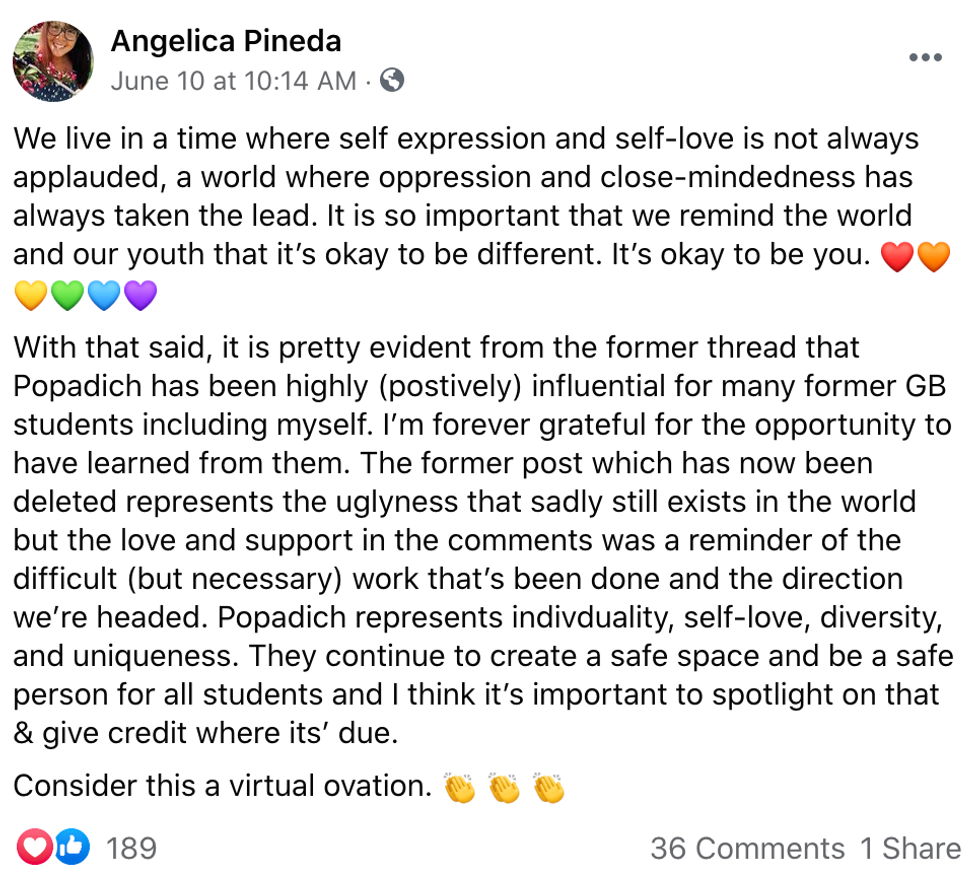Open Angelica Pineda's profile picture

(x=53, y=61)
